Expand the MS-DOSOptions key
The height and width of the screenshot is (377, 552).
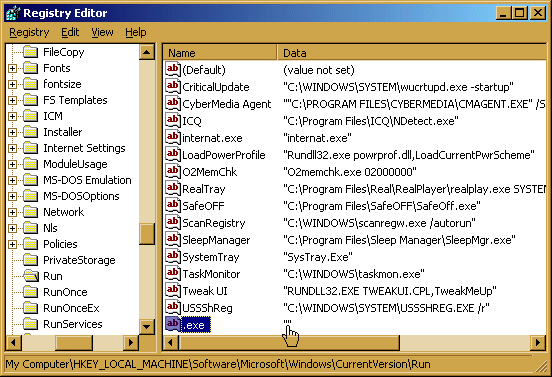point(12,196)
